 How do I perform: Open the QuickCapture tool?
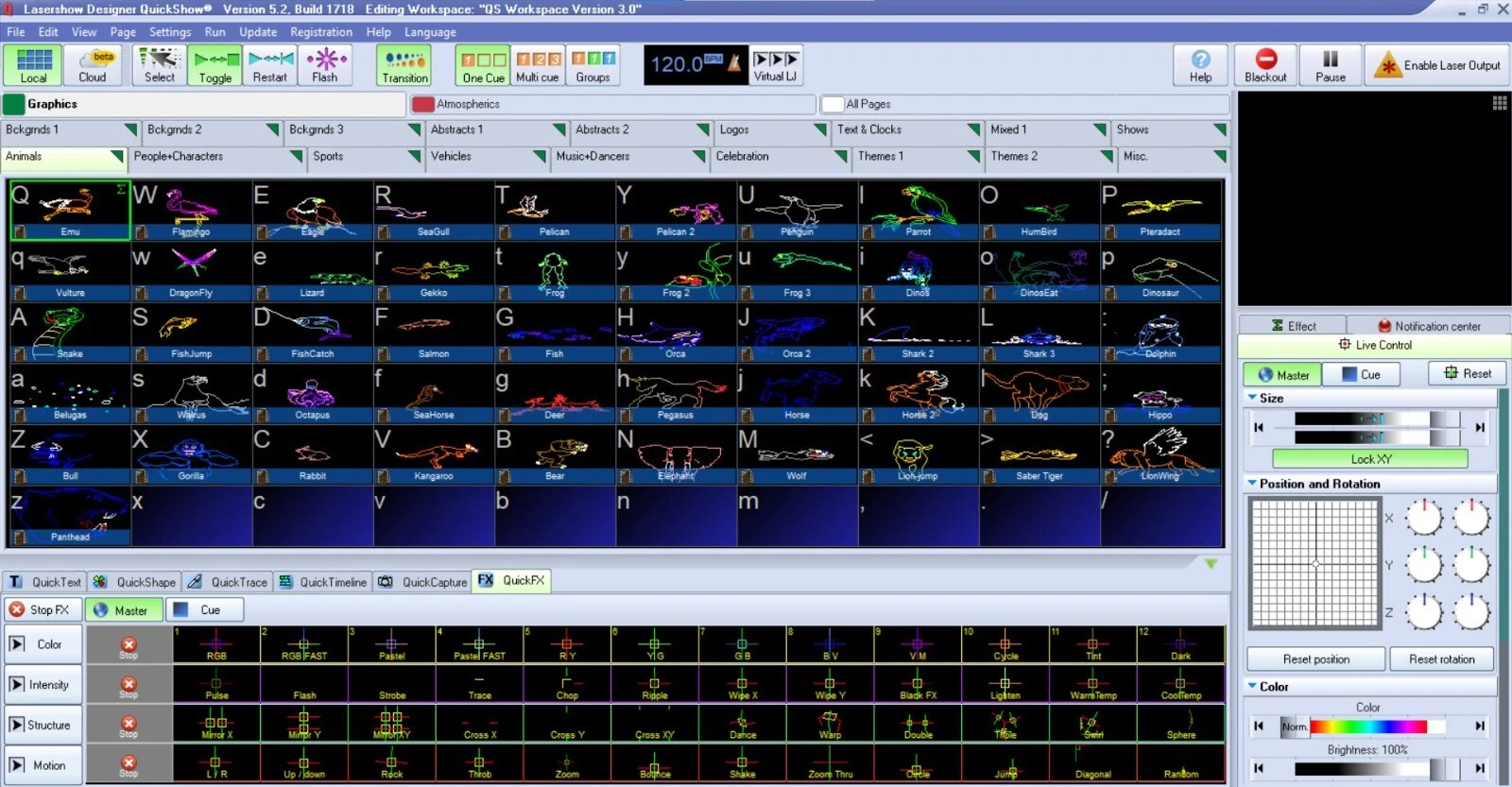[x=423, y=582]
